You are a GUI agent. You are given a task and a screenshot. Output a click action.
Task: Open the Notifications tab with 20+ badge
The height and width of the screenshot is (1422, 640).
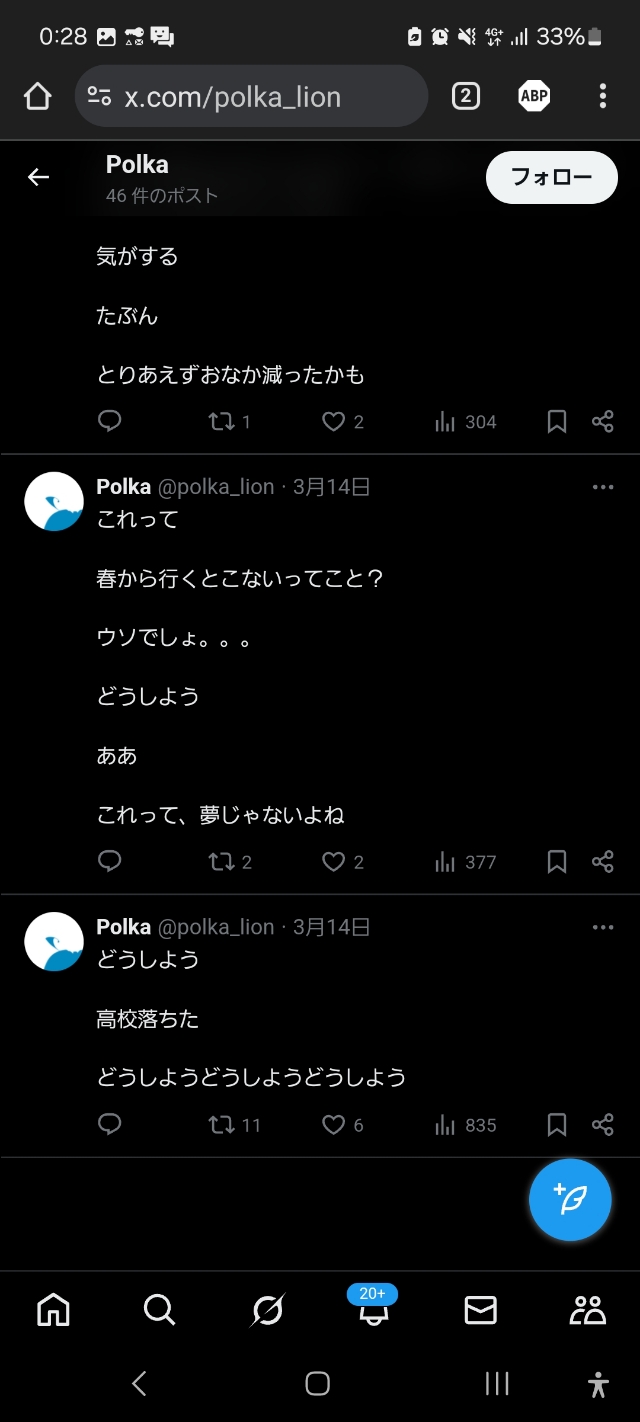(373, 1308)
